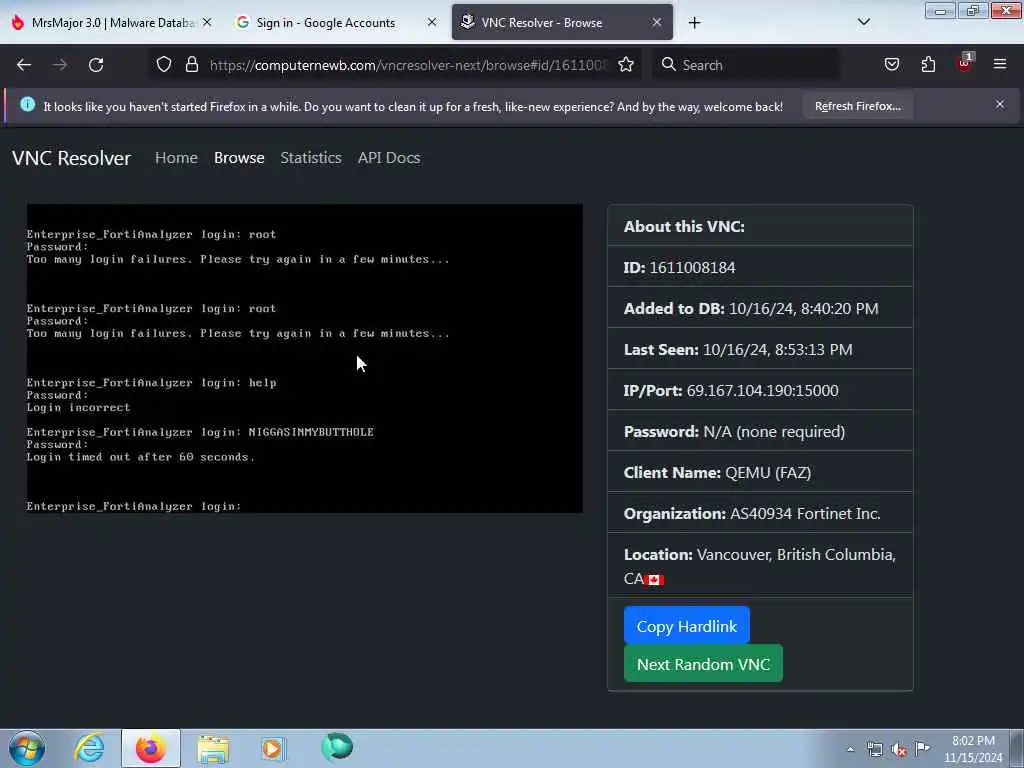Image resolution: width=1024 pixels, height=768 pixels.
Task: Launch Internet Explorer from the taskbar
Action: click(89, 748)
